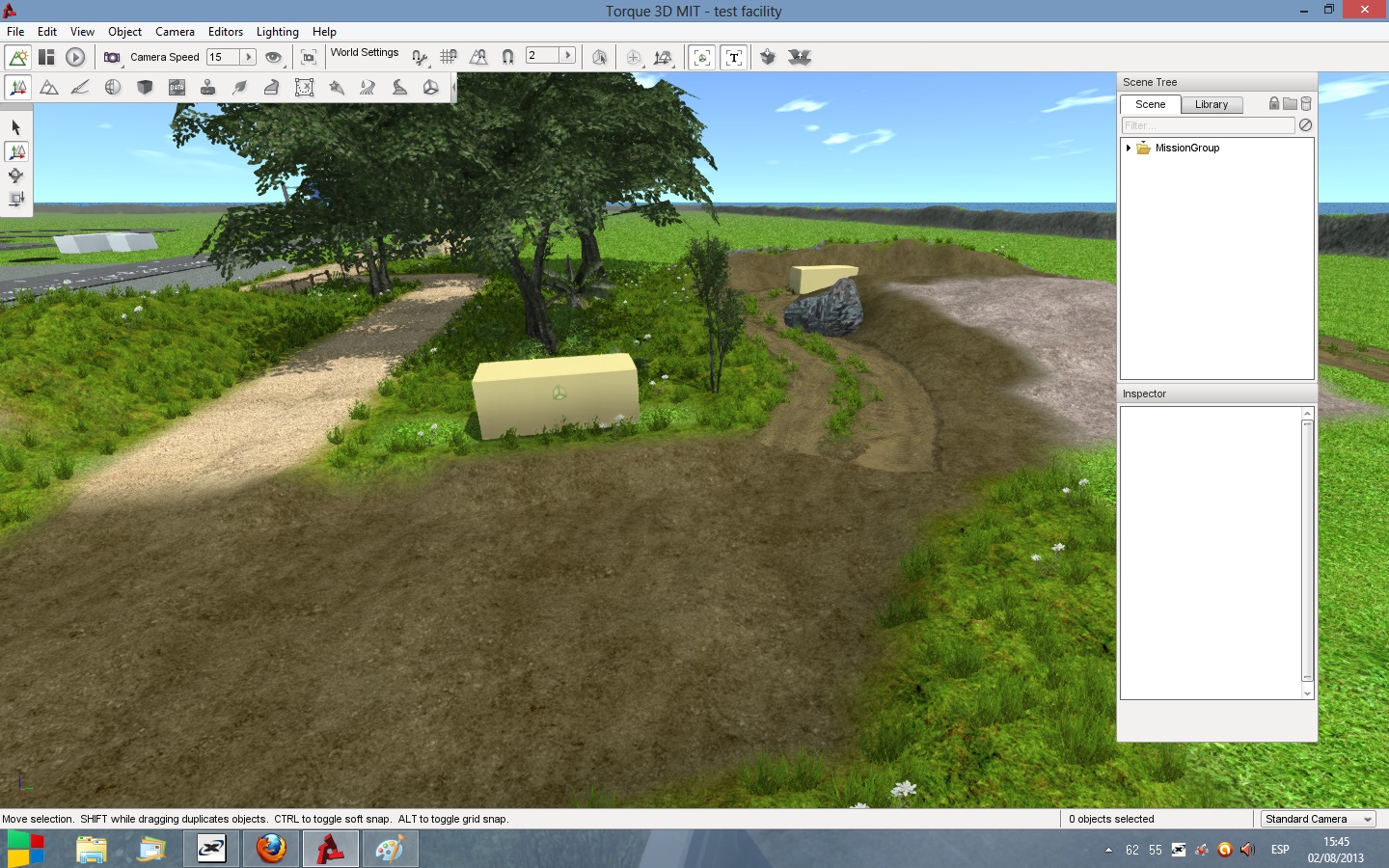Open the Mesh Road Editor icon
The width and height of the screenshot is (1389, 868).
[272, 88]
